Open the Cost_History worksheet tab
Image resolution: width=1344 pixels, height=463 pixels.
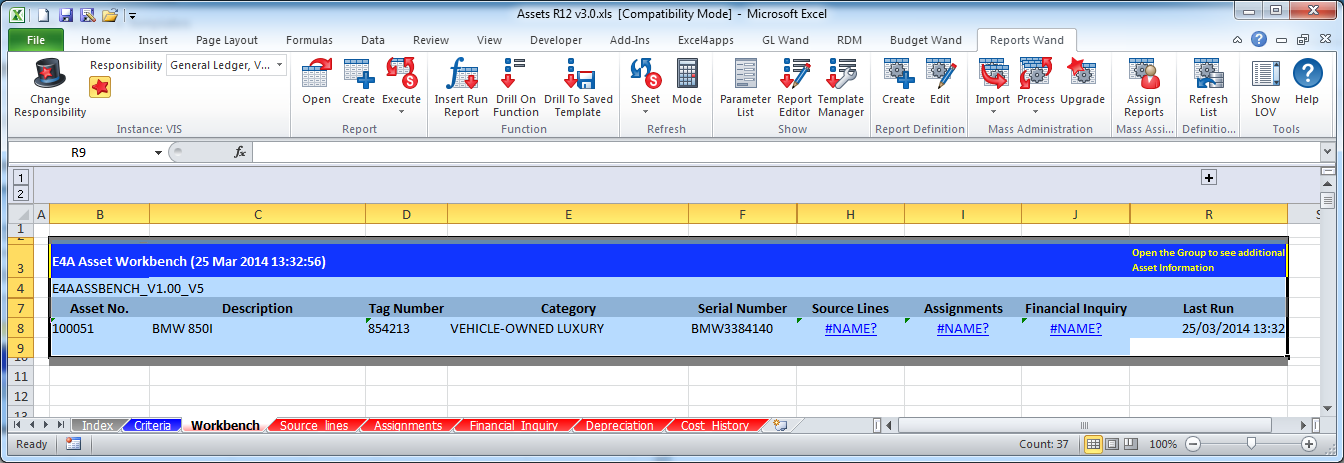click(715, 425)
